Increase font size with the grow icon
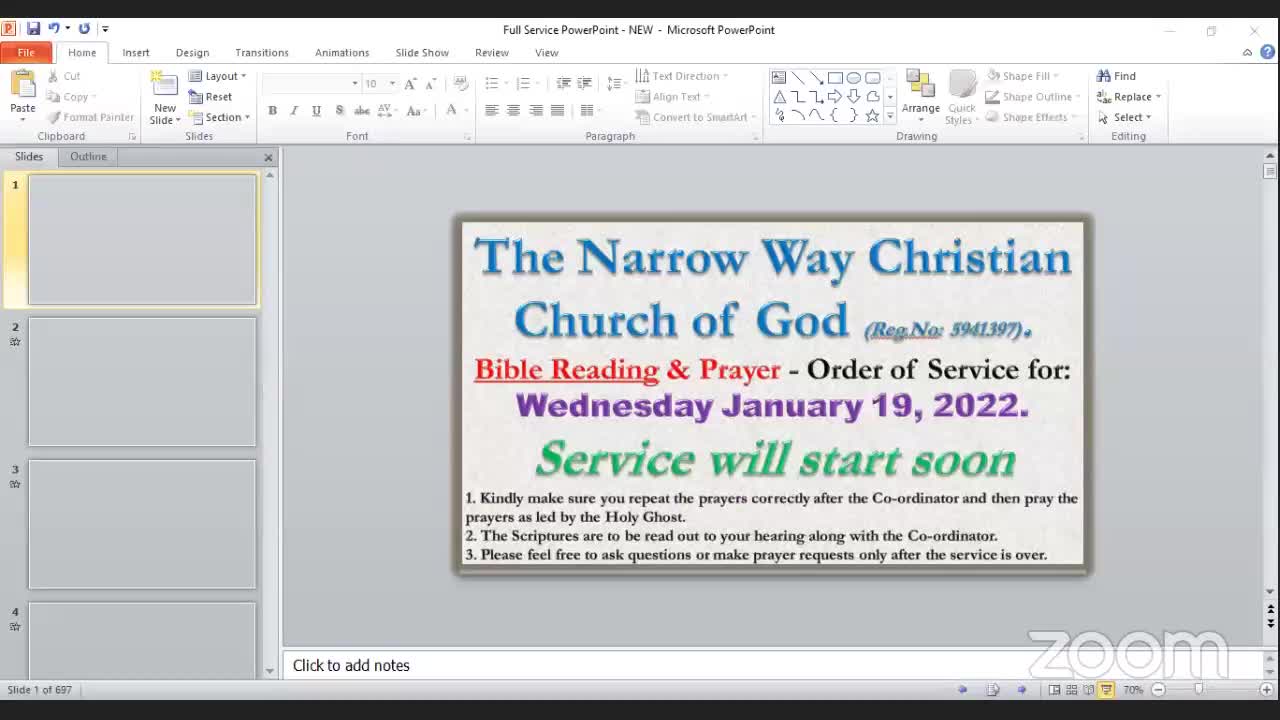The image size is (1280, 720). (x=410, y=84)
